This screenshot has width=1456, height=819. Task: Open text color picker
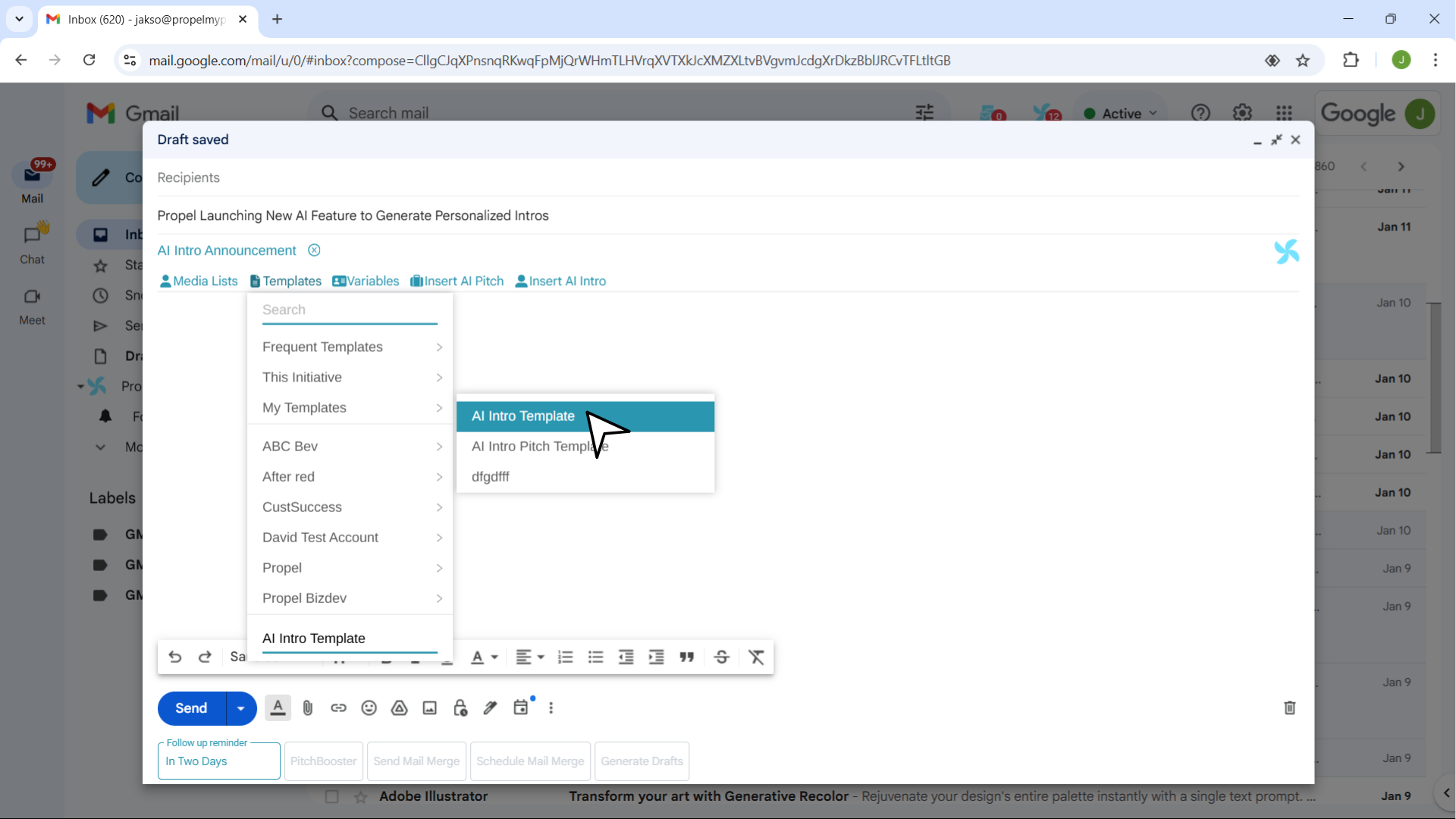coord(484,657)
